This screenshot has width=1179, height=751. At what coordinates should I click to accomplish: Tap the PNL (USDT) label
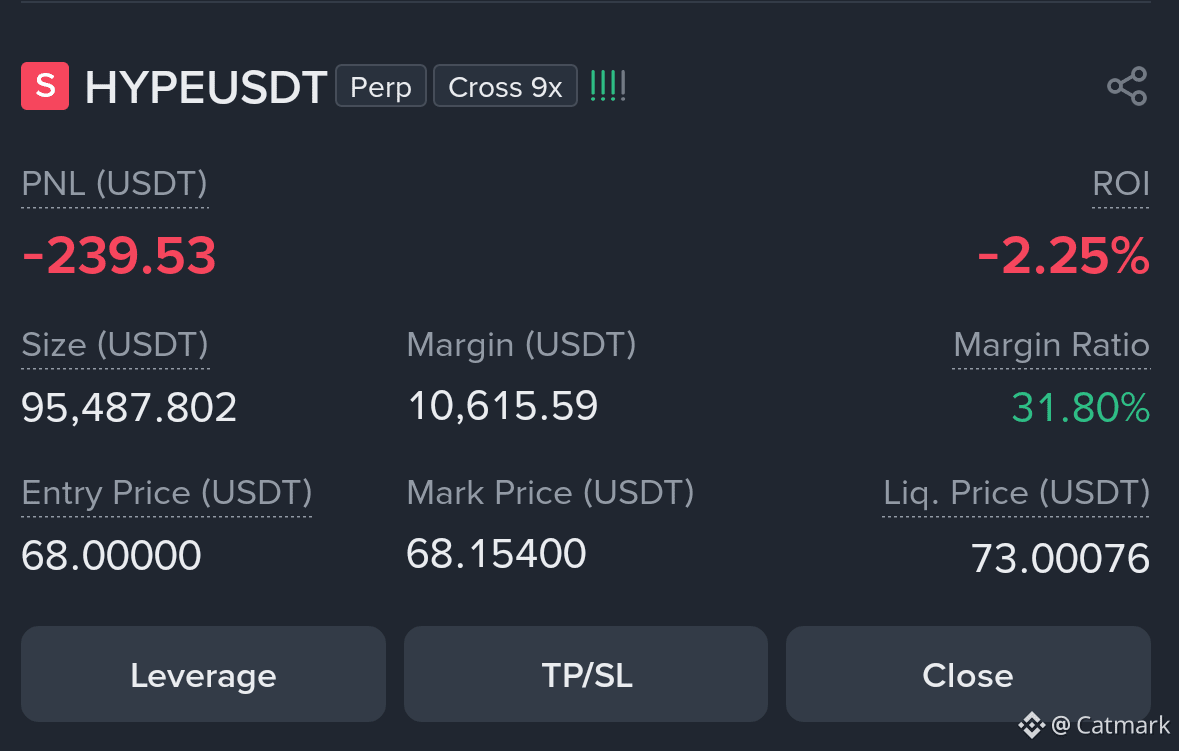pos(114,184)
